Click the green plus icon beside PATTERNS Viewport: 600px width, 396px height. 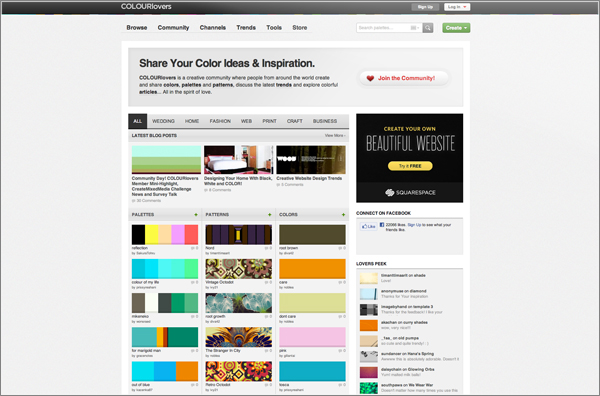click(x=269, y=215)
